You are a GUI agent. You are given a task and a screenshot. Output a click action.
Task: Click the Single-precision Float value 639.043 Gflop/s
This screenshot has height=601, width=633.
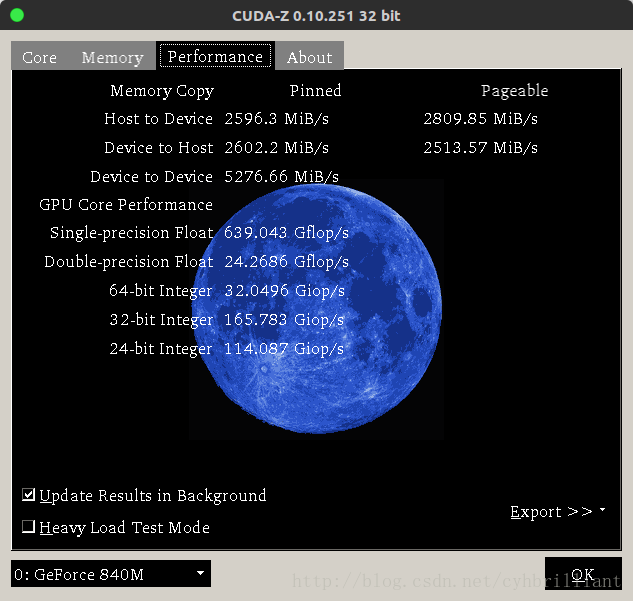286,233
